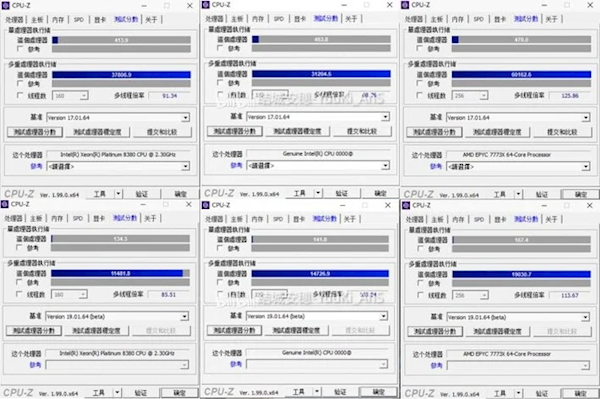Switch to 内存 tab in EPYC 7773X v17.01.64 window
The image size is (600, 399).
[458, 19]
